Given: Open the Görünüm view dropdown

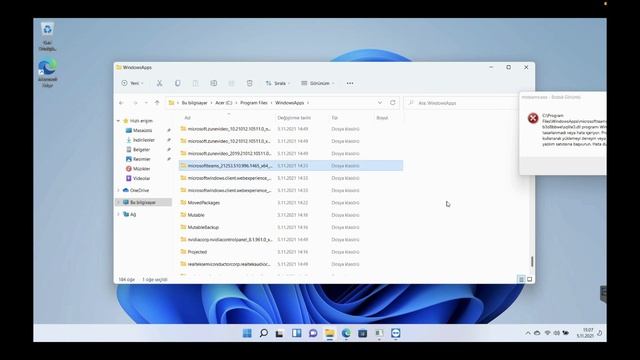Looking at the screenshot, I should click(x=318, y=83).
